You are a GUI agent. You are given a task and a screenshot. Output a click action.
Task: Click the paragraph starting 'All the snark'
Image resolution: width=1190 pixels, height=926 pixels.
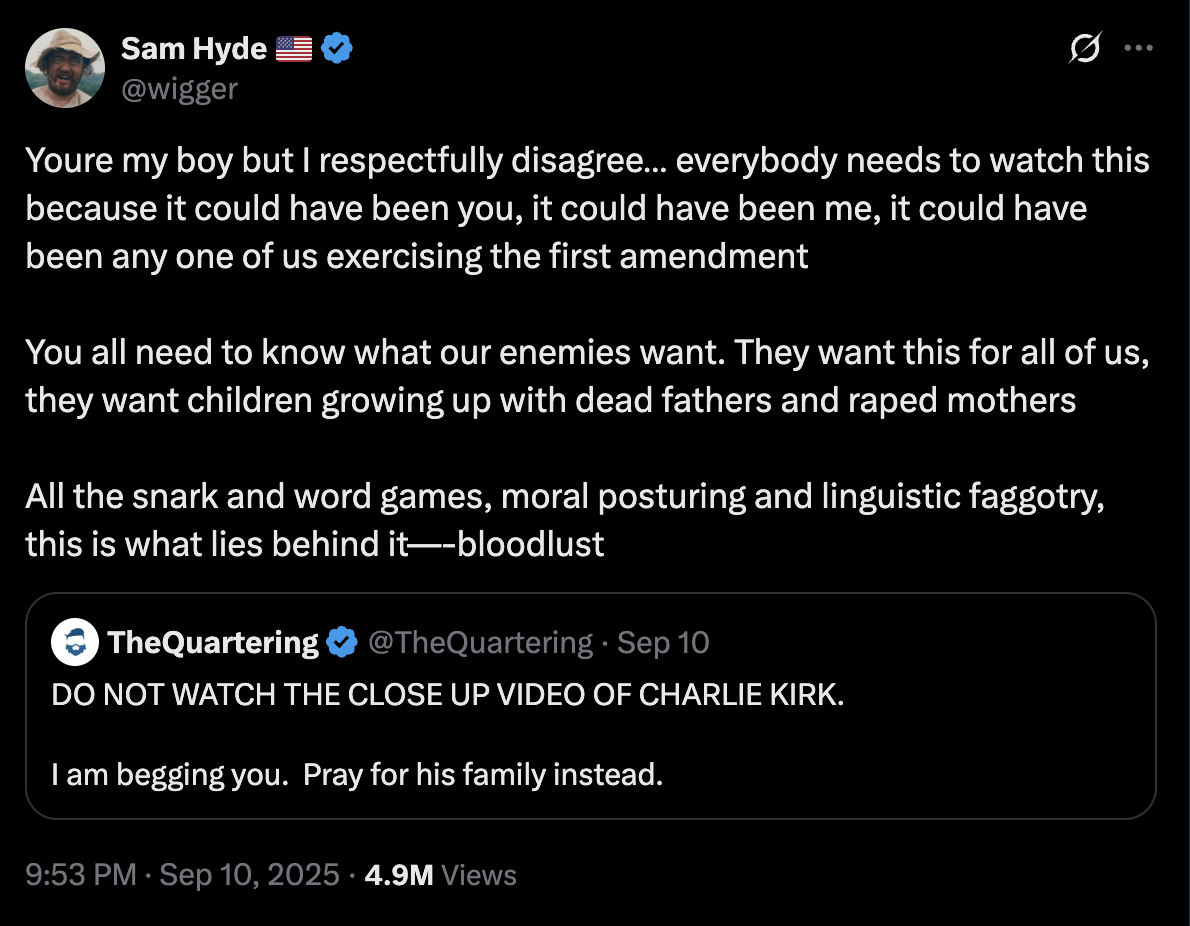565,520
